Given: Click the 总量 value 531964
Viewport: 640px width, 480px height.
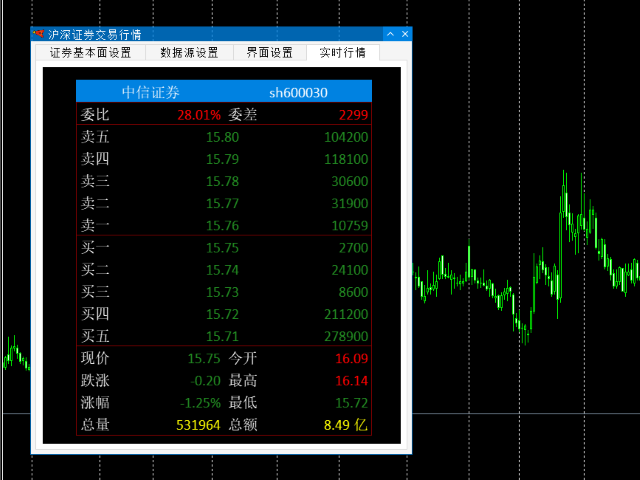Looking at the screenshot, I should (198, 425).
